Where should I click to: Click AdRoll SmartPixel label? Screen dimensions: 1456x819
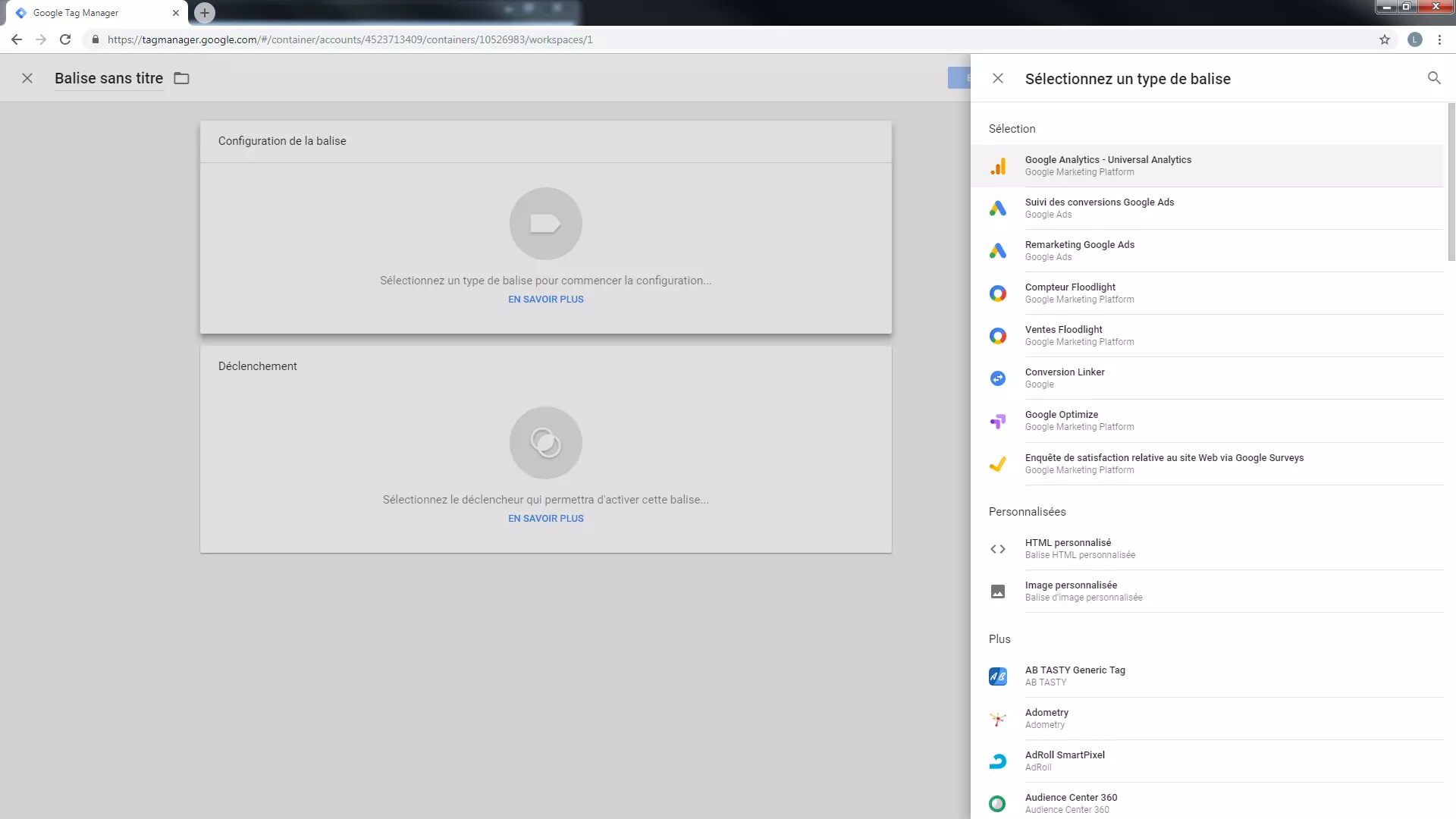point(1065,755)
